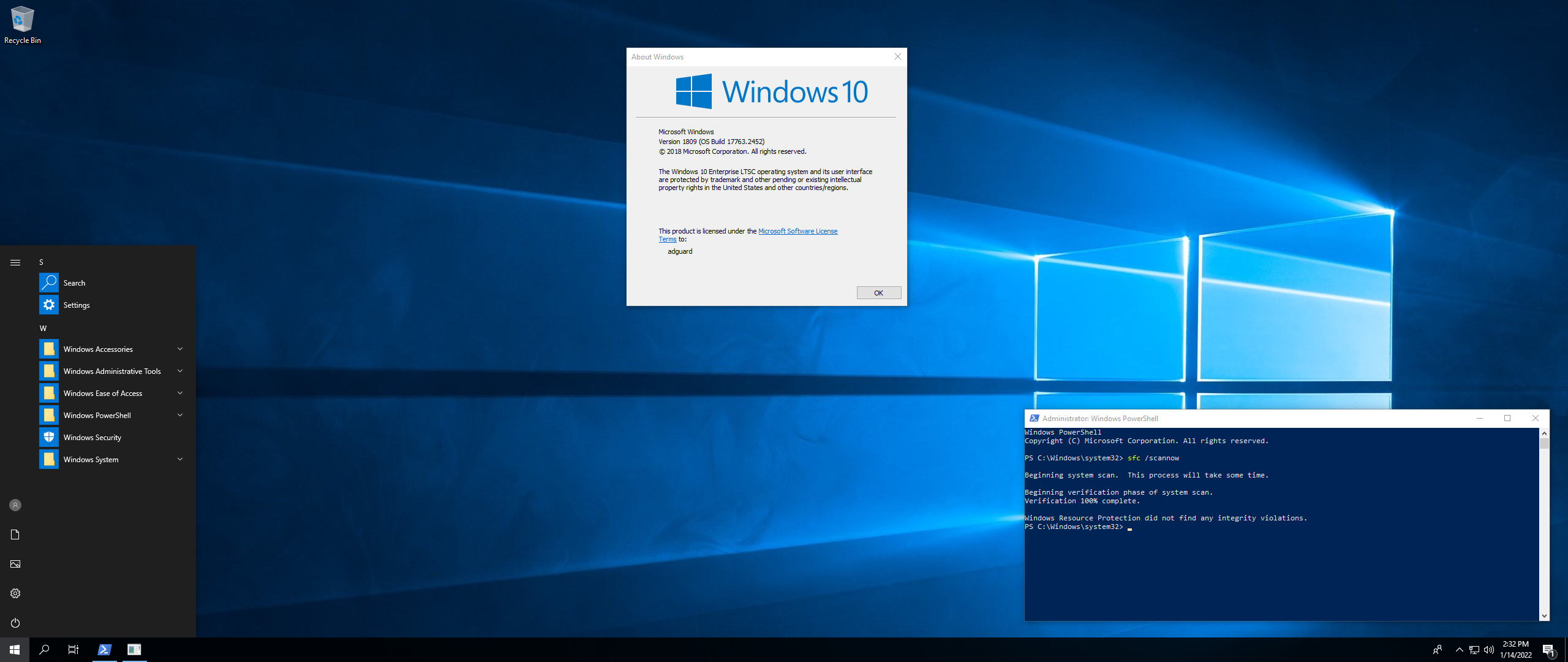This screenshot has height=662, width=1568.
Task: Click OK in About Windows dialog
Action: (x=879, y=293)
